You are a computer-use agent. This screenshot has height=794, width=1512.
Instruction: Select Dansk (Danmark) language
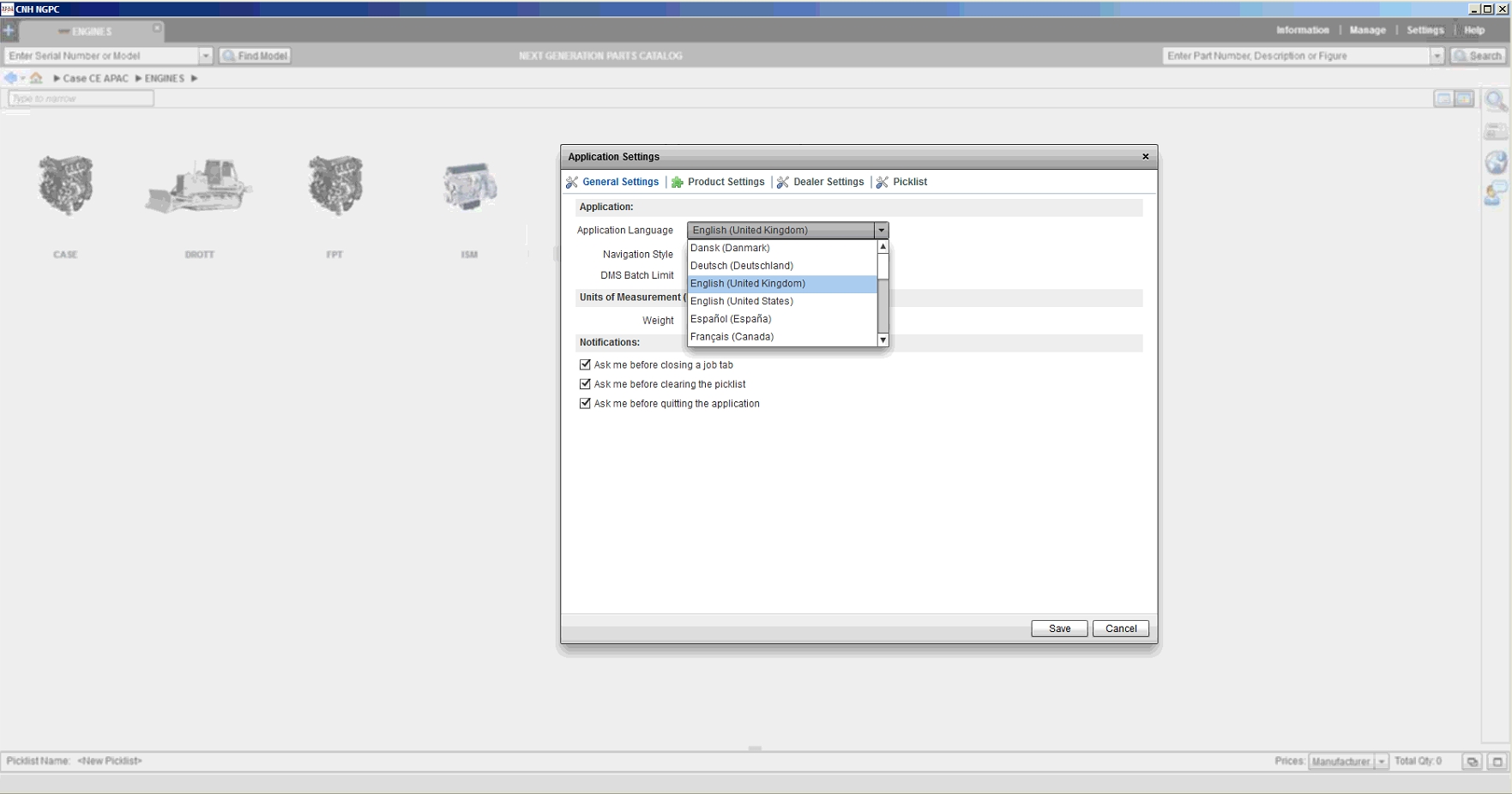(x=782, y=248)
